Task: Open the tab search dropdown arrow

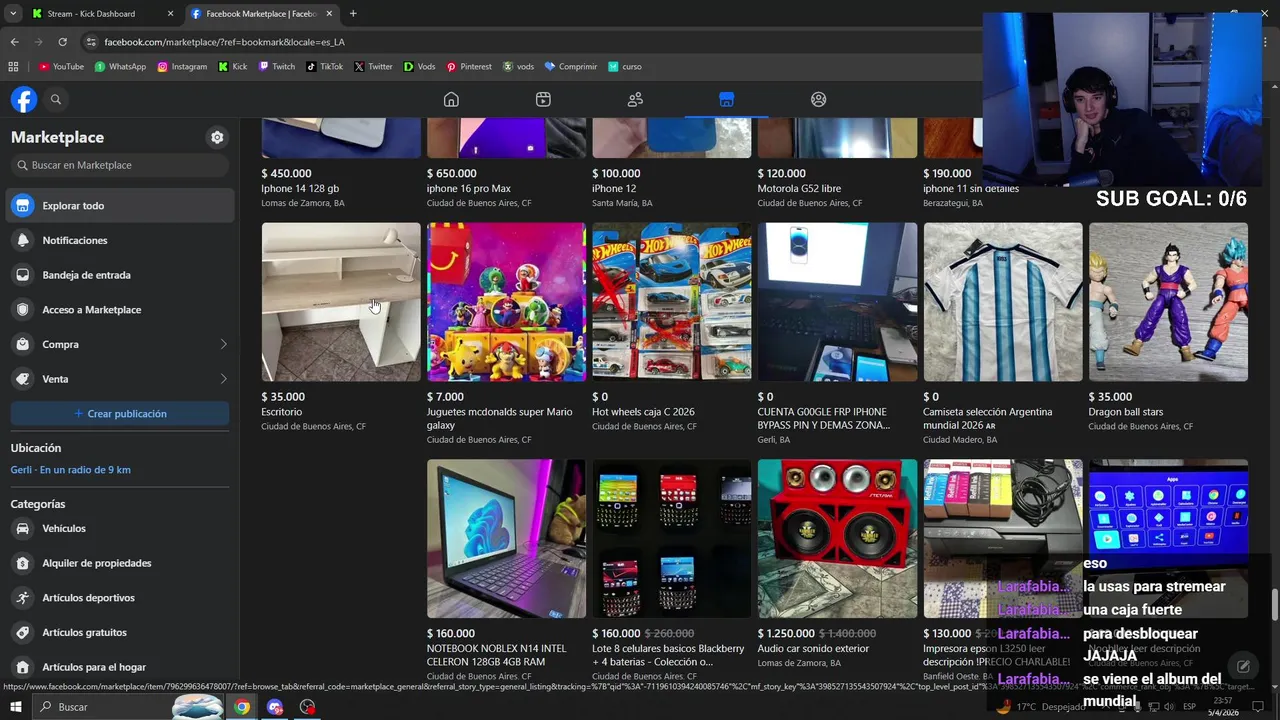Action: [13, 14]
